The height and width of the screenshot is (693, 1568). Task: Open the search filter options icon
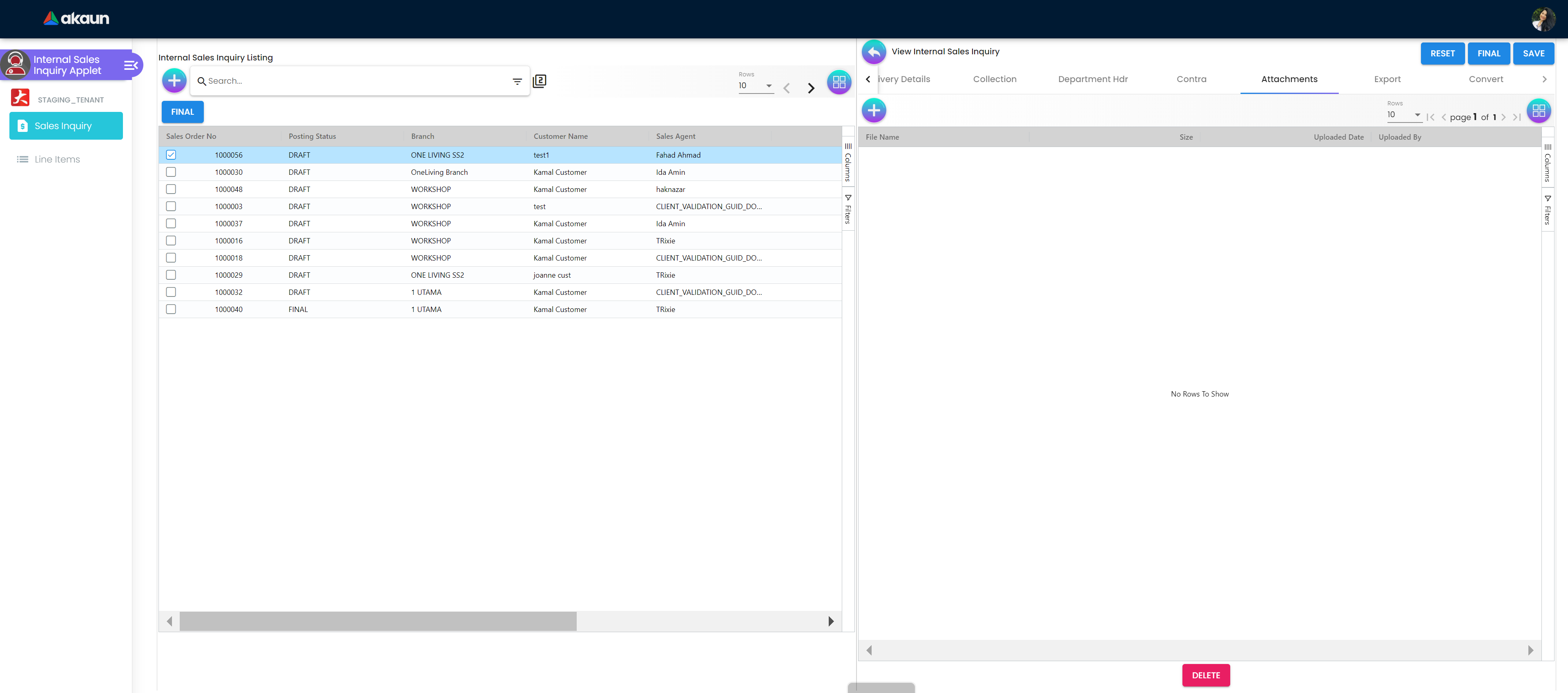pyautogui.click(x=517, y=81)
